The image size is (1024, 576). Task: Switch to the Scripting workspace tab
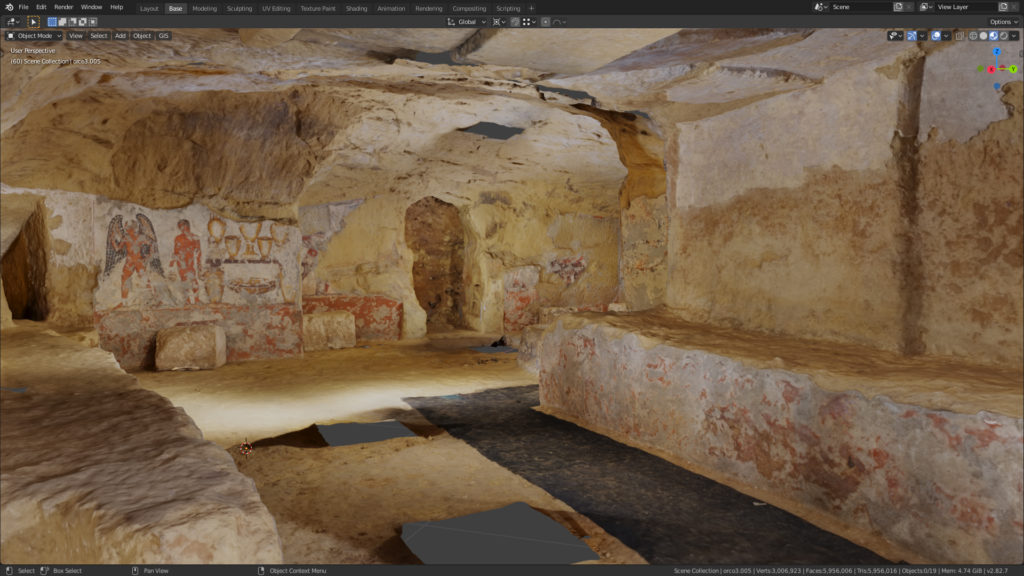pyautogui.click(x=508, y=8)
